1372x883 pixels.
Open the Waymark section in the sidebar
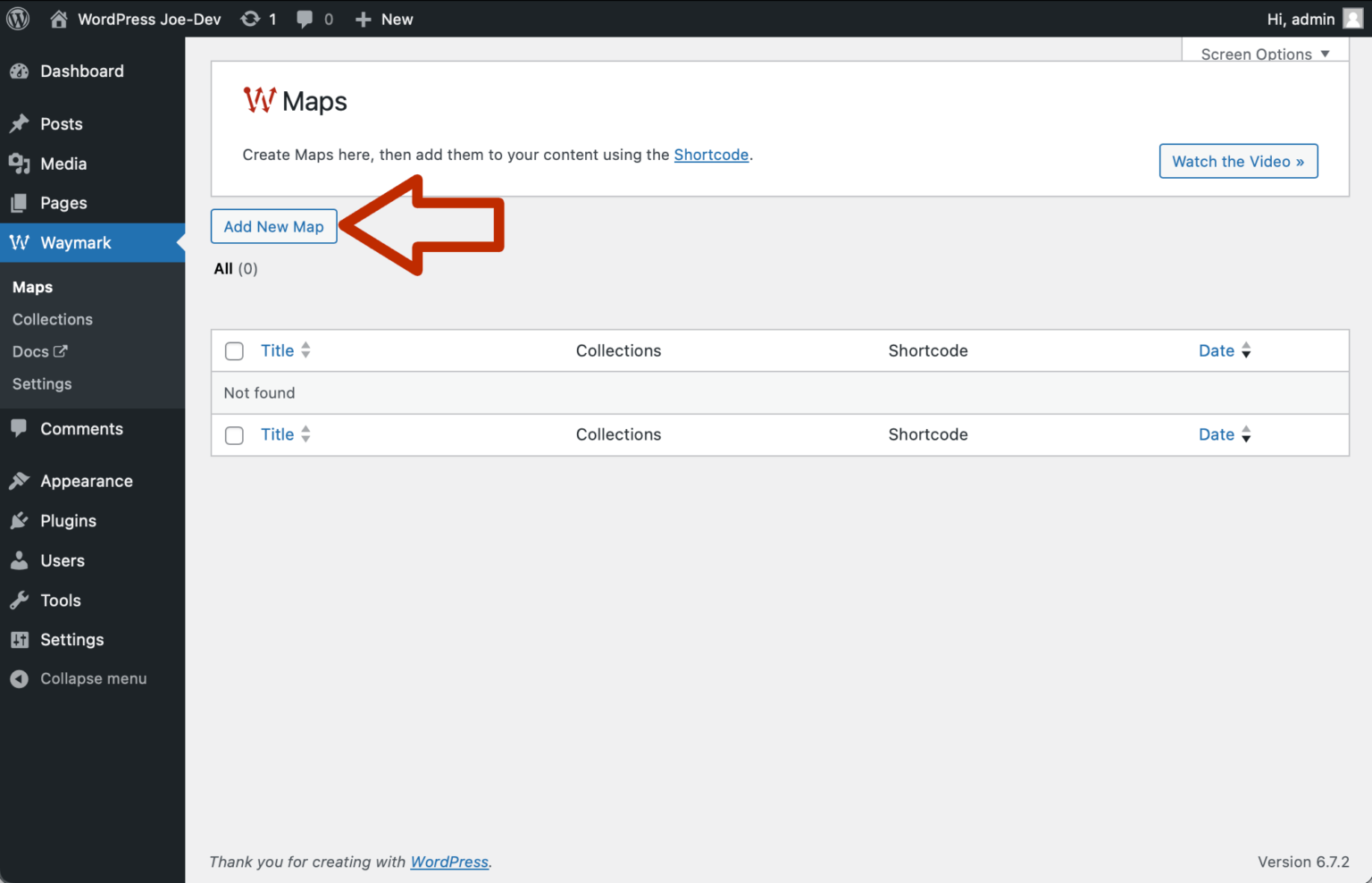point(75,242)
